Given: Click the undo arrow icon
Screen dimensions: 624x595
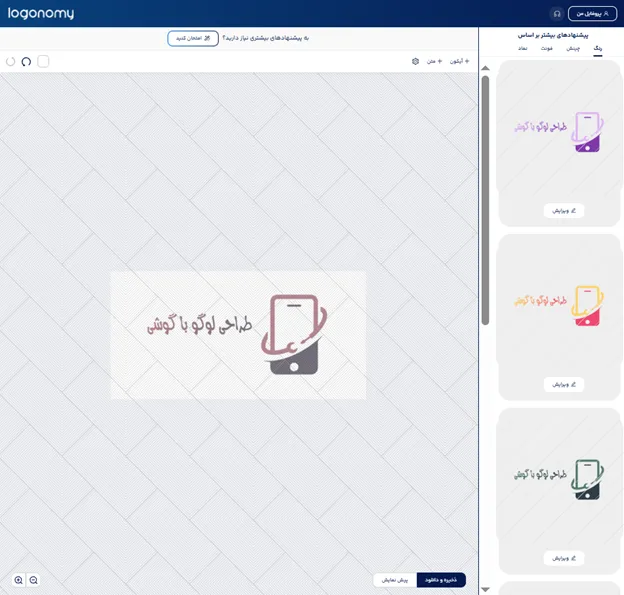Looking at the screenshot, I should point(27,62).
